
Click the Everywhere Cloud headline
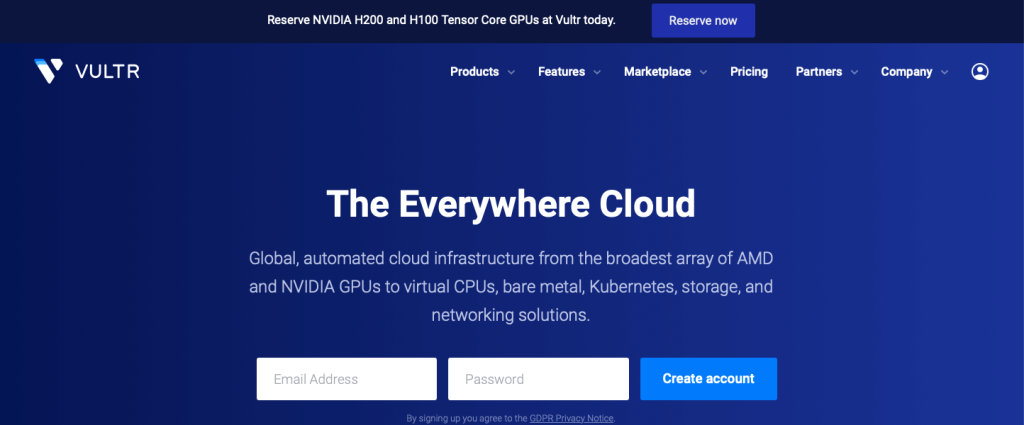click(511, 204)
